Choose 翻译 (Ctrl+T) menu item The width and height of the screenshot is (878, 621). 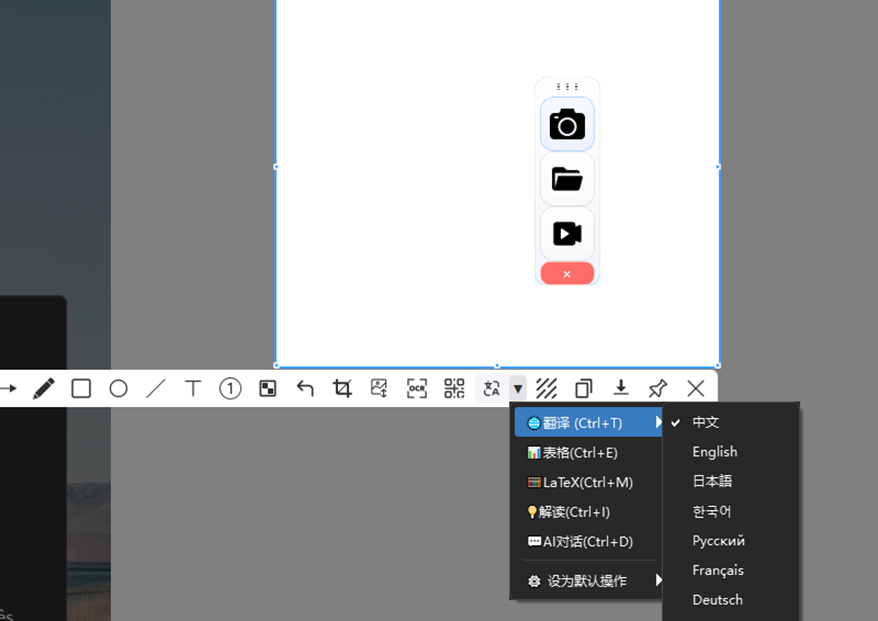588,423
